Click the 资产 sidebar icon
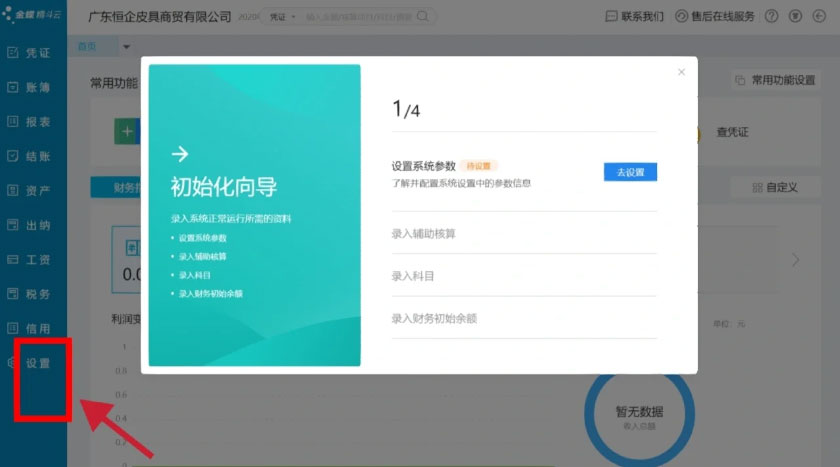 pyautogui.click(x=13, y=190)
